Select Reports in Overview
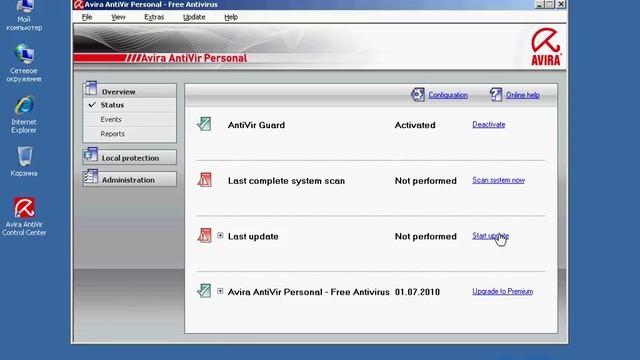 (113, 133)
